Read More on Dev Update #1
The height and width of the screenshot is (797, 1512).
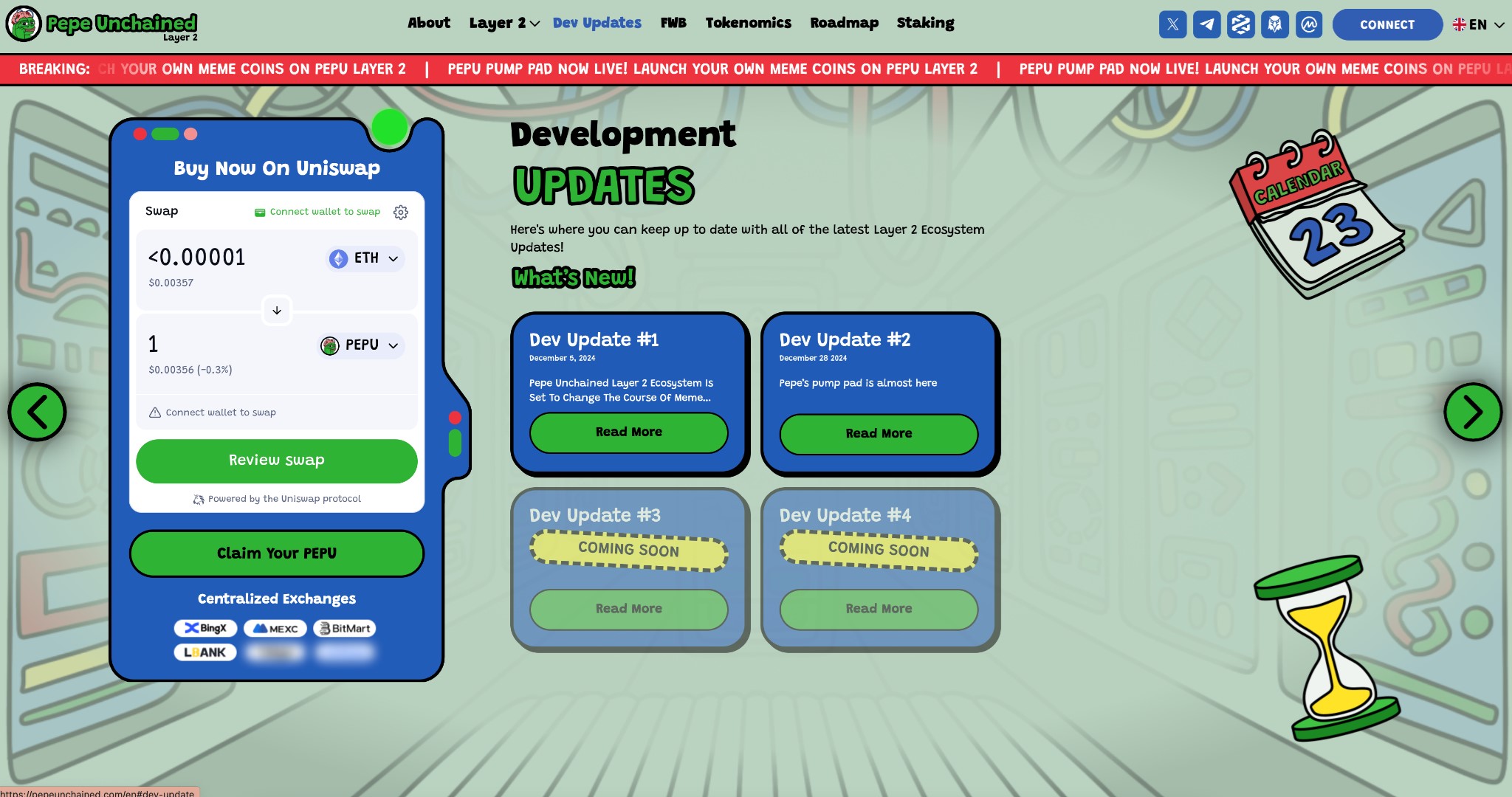[x=629, y=432]
